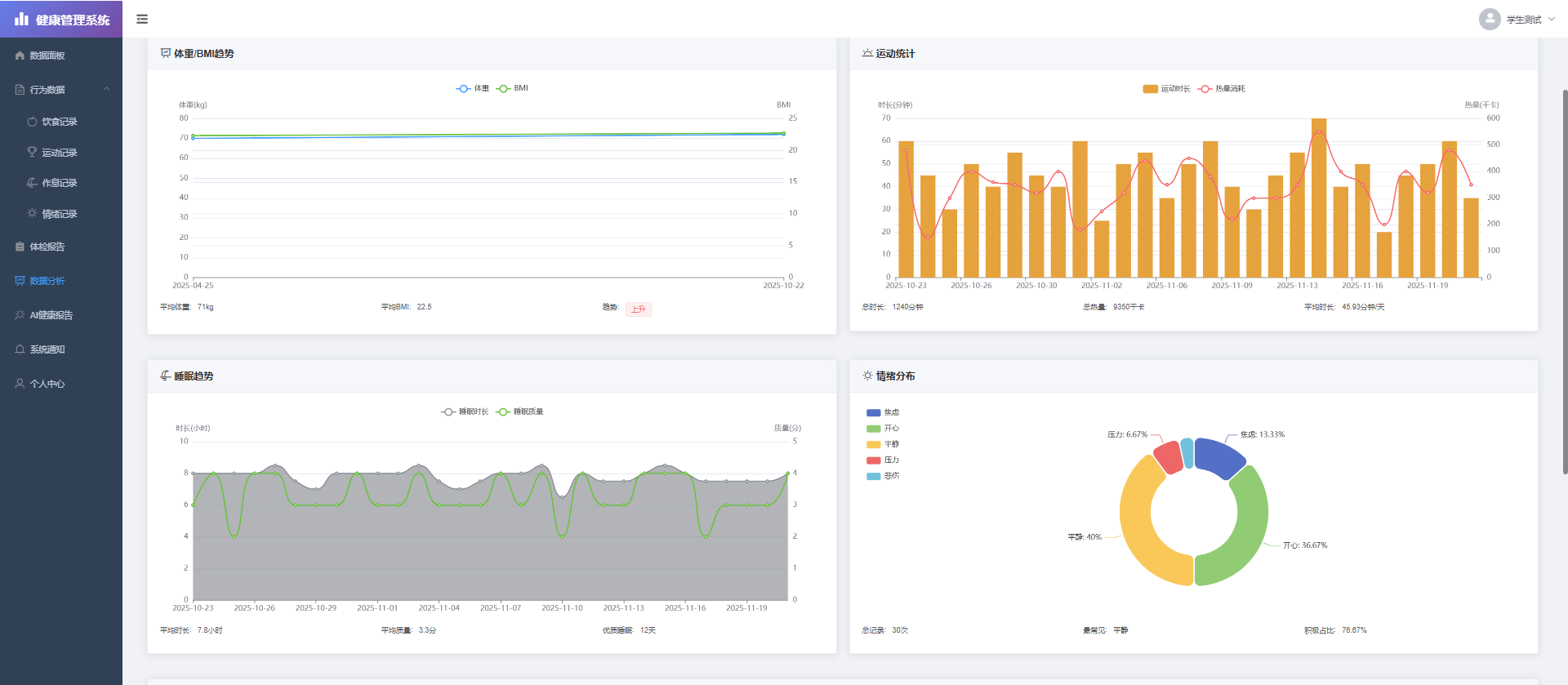Click the 积极占比: 76.67% statistic
The image size is (1568, 685).
click(1335, 630)
